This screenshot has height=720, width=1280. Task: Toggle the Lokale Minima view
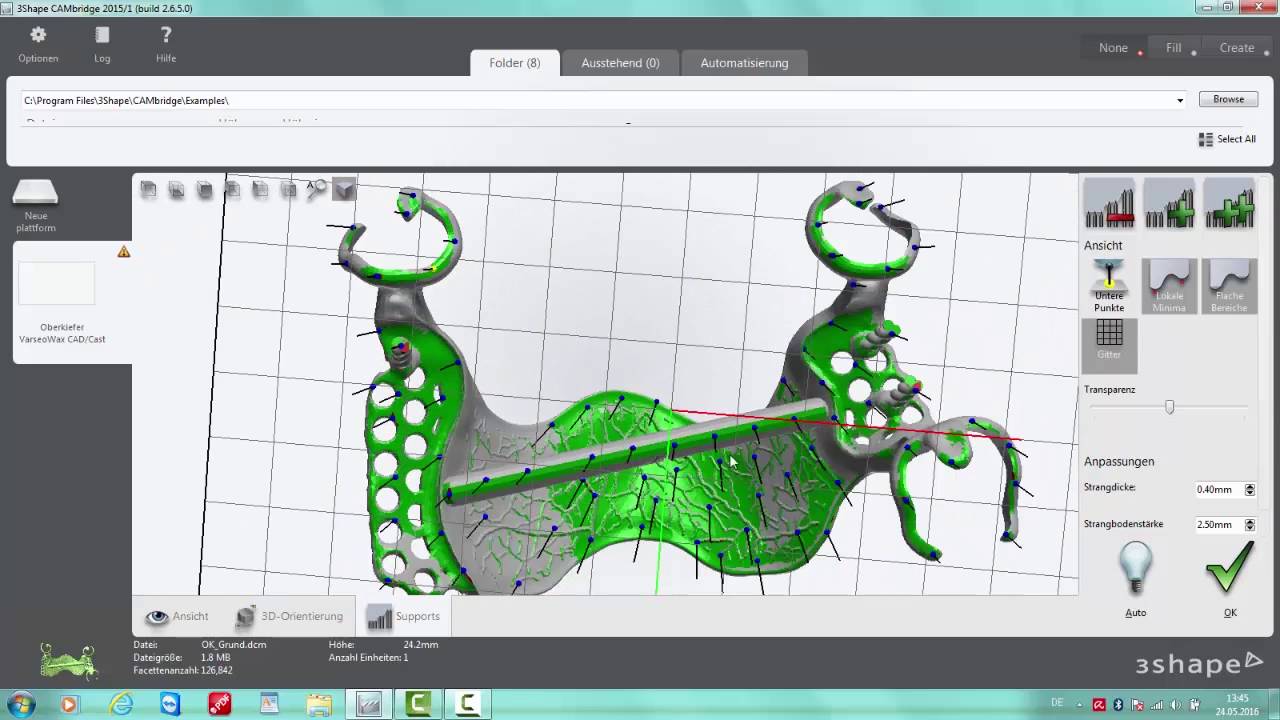[1169, 286]
